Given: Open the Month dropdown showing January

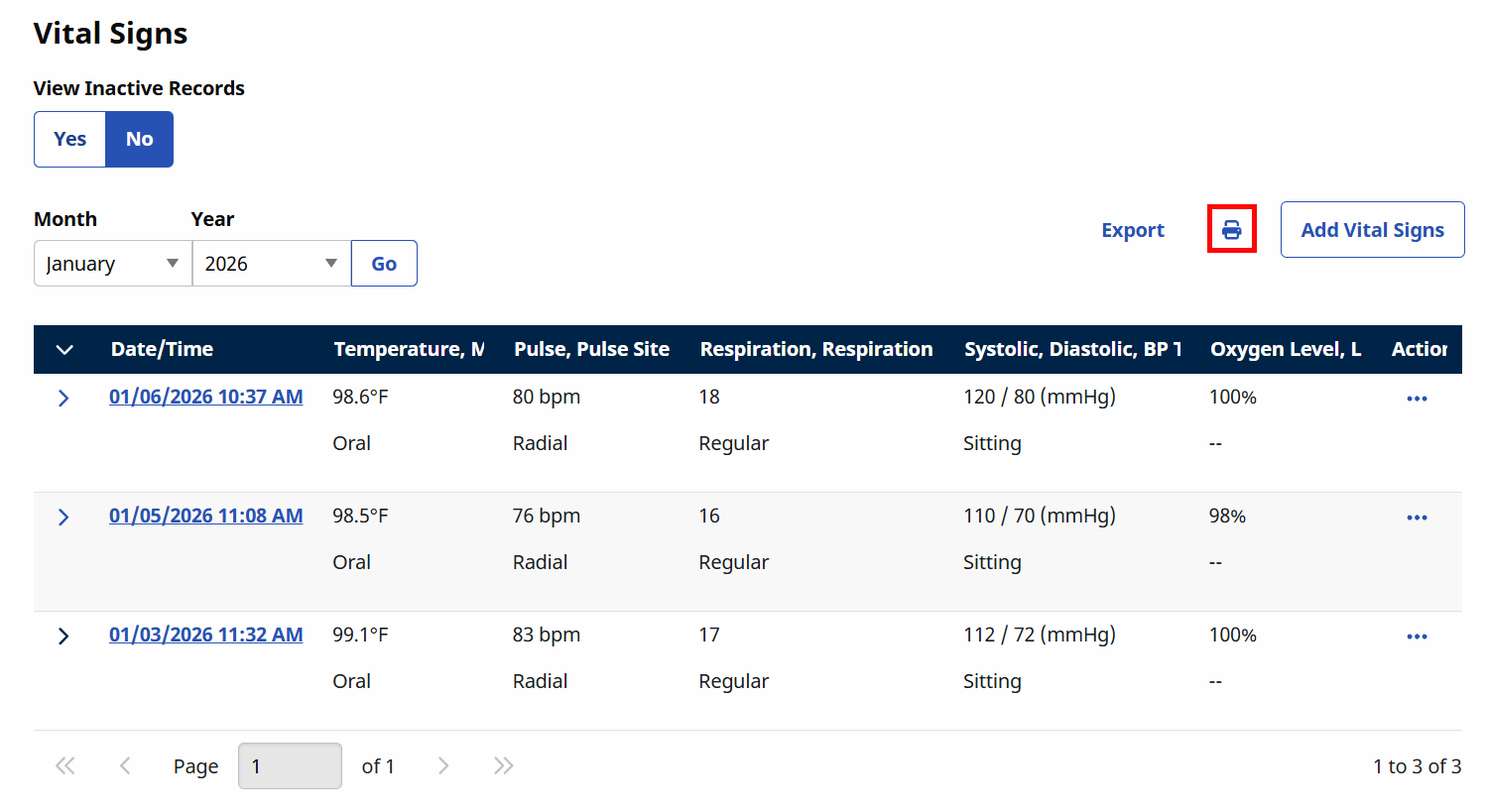Looking at the screenshot, I should (113, 264).
